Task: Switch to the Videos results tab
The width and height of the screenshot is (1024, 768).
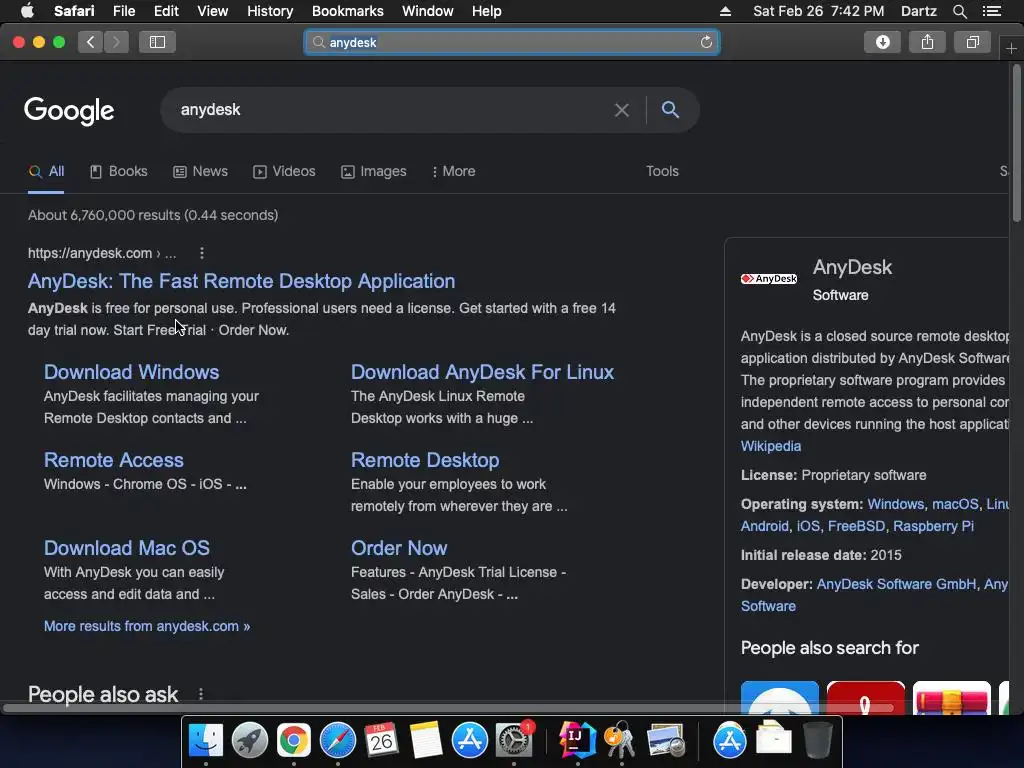Action: tap(284, 171)
